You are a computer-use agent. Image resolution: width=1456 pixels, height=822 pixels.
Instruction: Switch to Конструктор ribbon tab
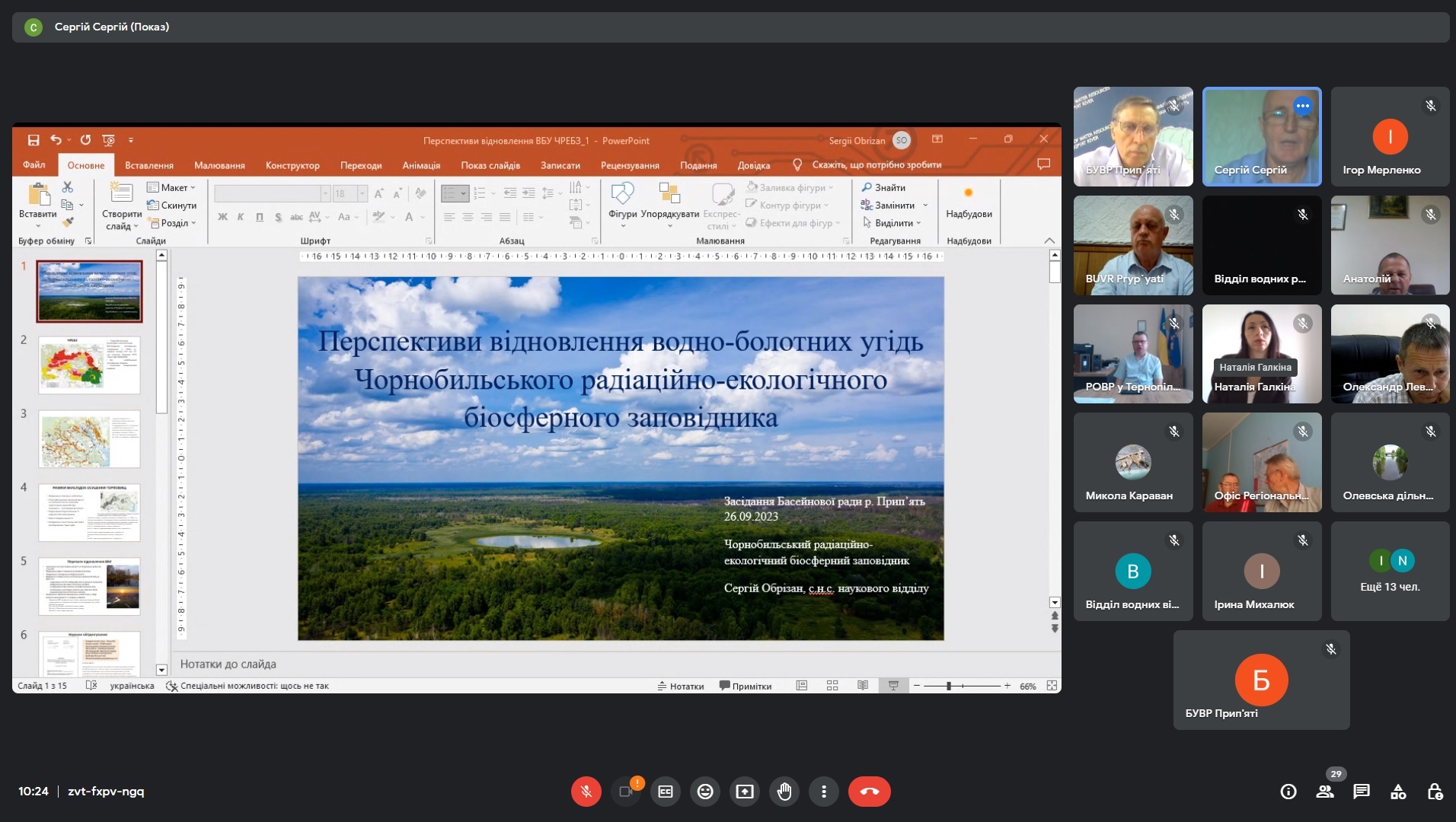(x=292, y=165)
